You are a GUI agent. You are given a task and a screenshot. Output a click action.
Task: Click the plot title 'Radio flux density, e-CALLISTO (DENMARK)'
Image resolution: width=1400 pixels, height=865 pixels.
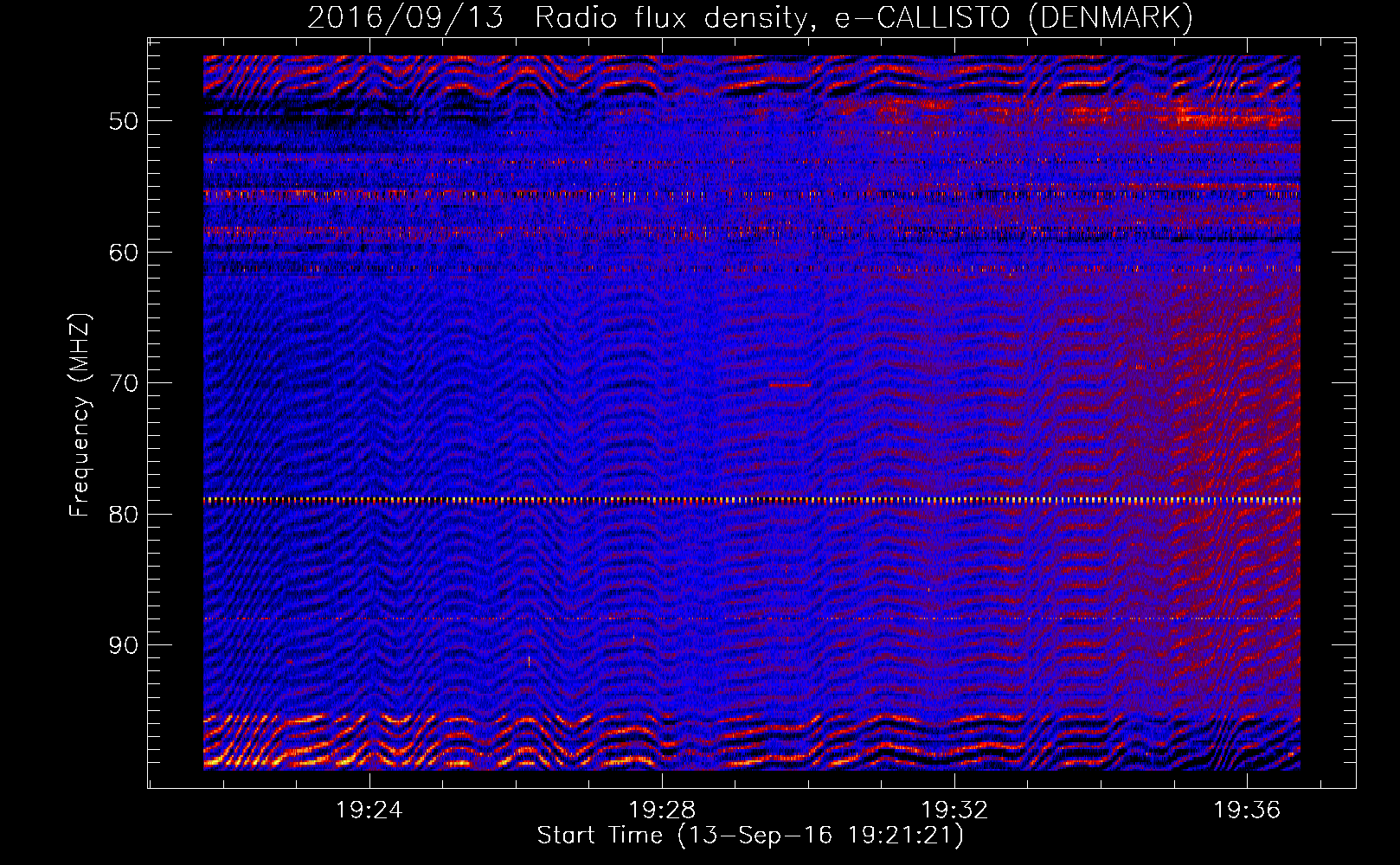point(864,17)
